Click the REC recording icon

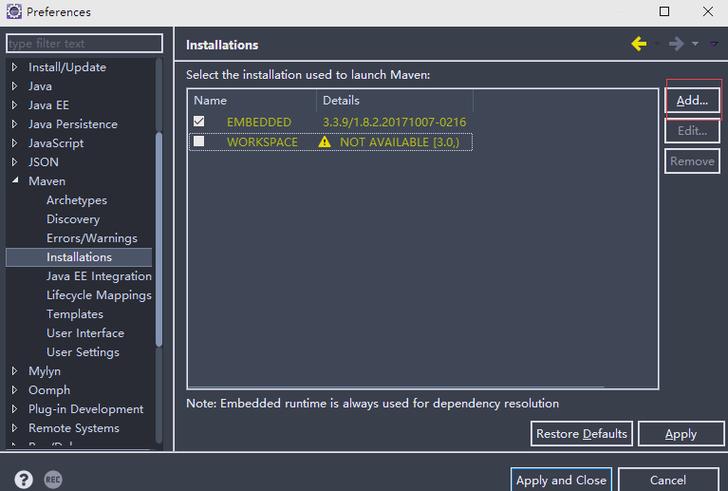(53, 479)
